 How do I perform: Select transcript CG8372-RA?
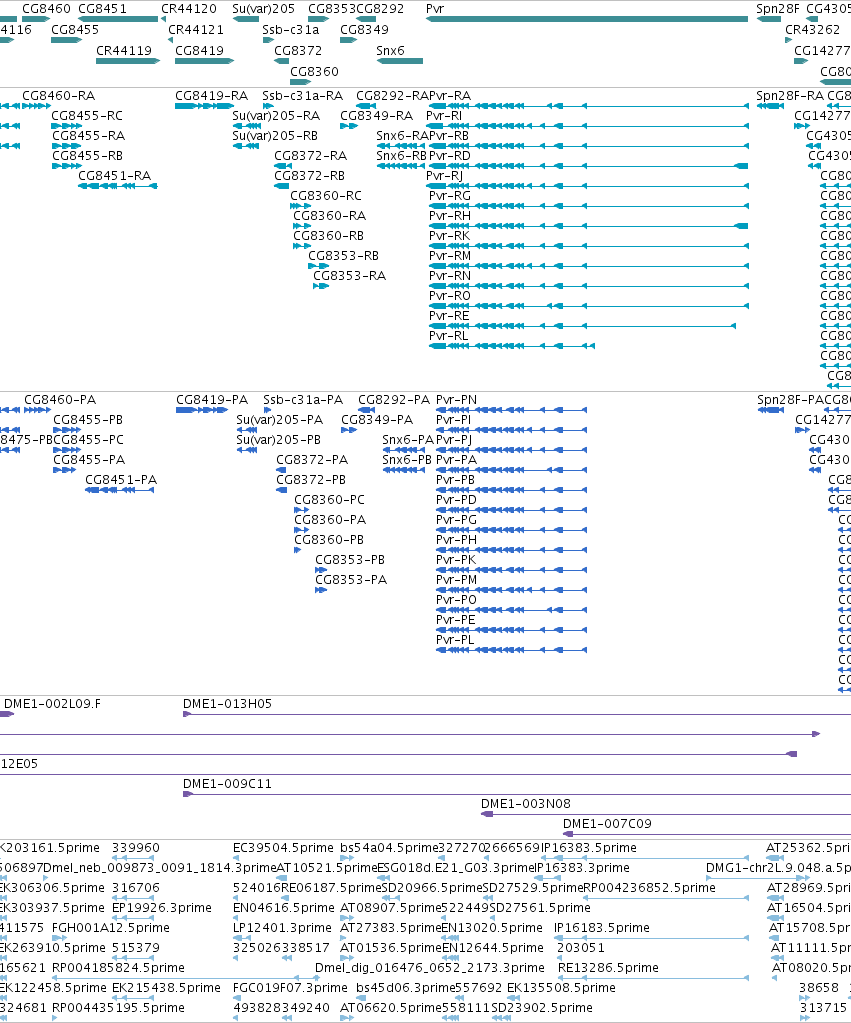311,156
